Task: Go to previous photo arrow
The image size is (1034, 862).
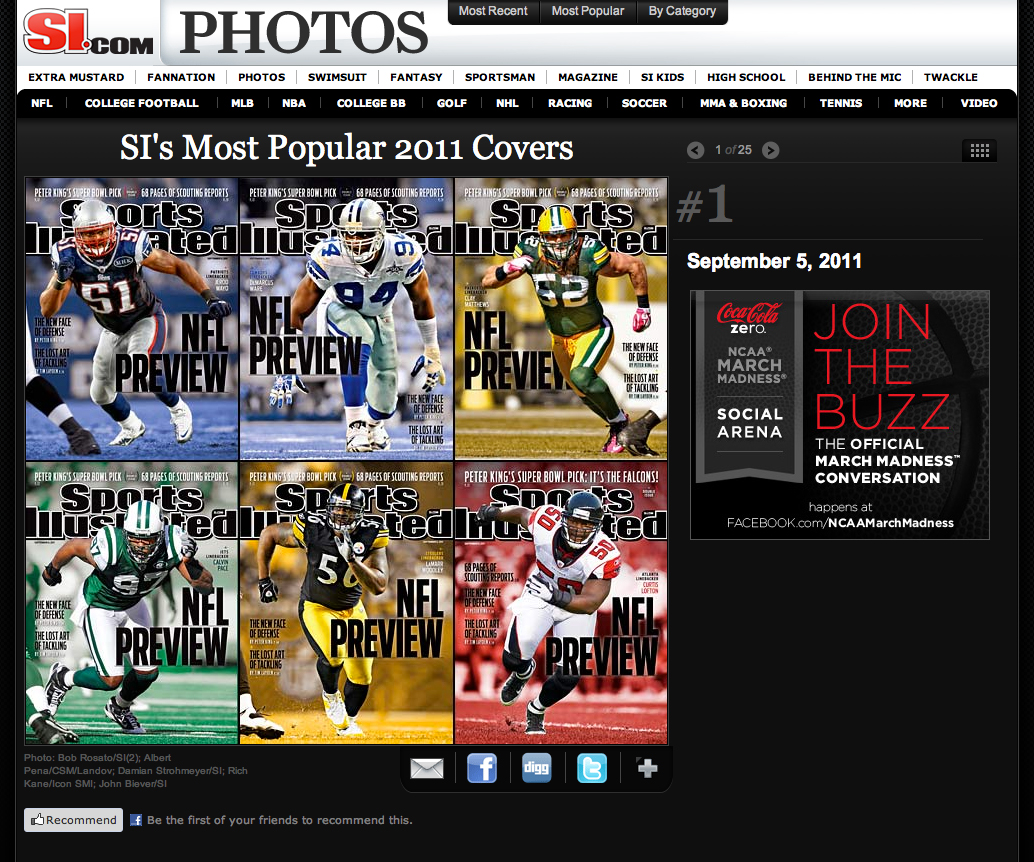Action: (695, 150)
